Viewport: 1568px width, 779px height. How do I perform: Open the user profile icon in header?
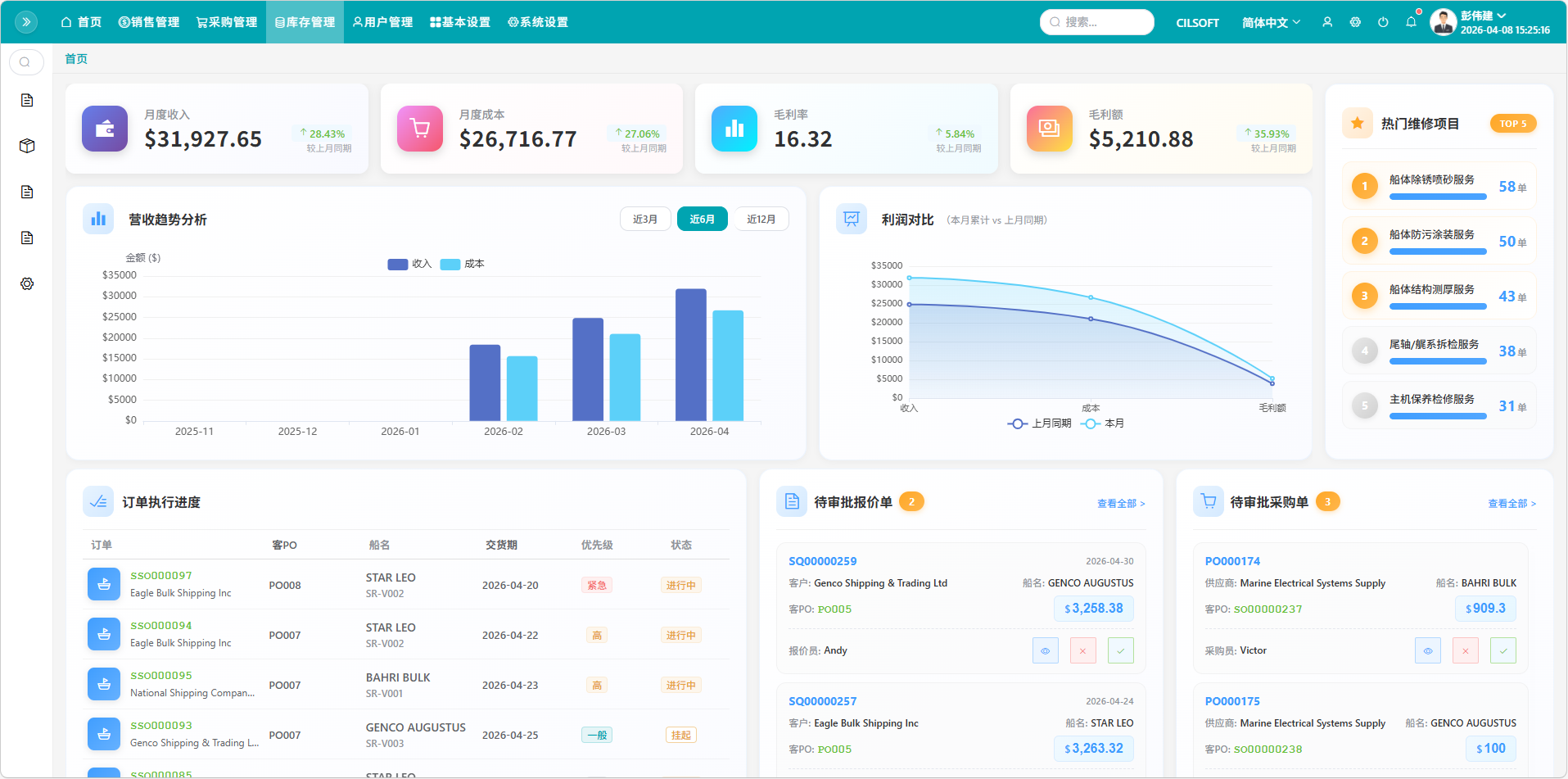[x=1327, y=22]
